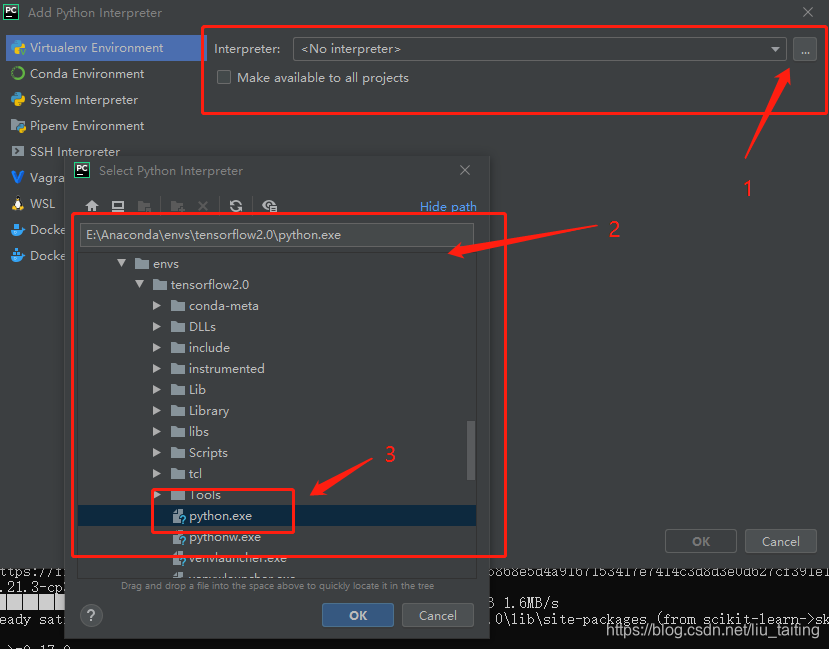Select the Library folder name
This screenshot has height=649, width=829.
pos(209,411)
